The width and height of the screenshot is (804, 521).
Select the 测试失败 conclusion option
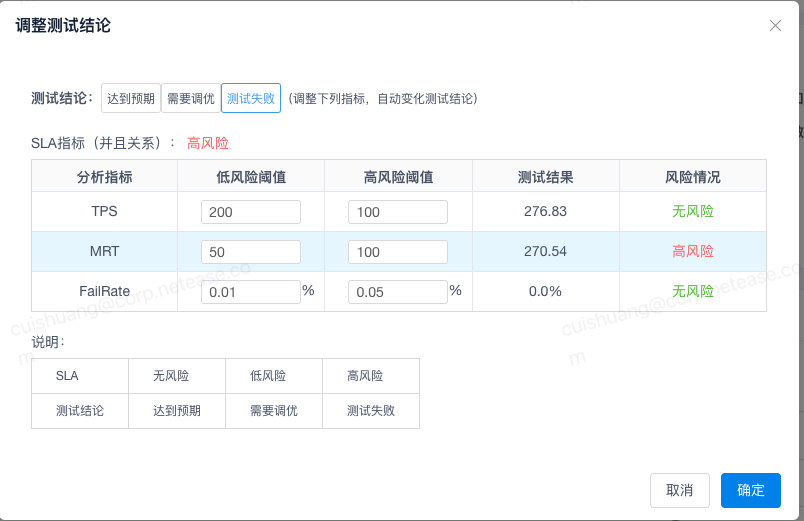pyautogui.click(x=250, y=98)
